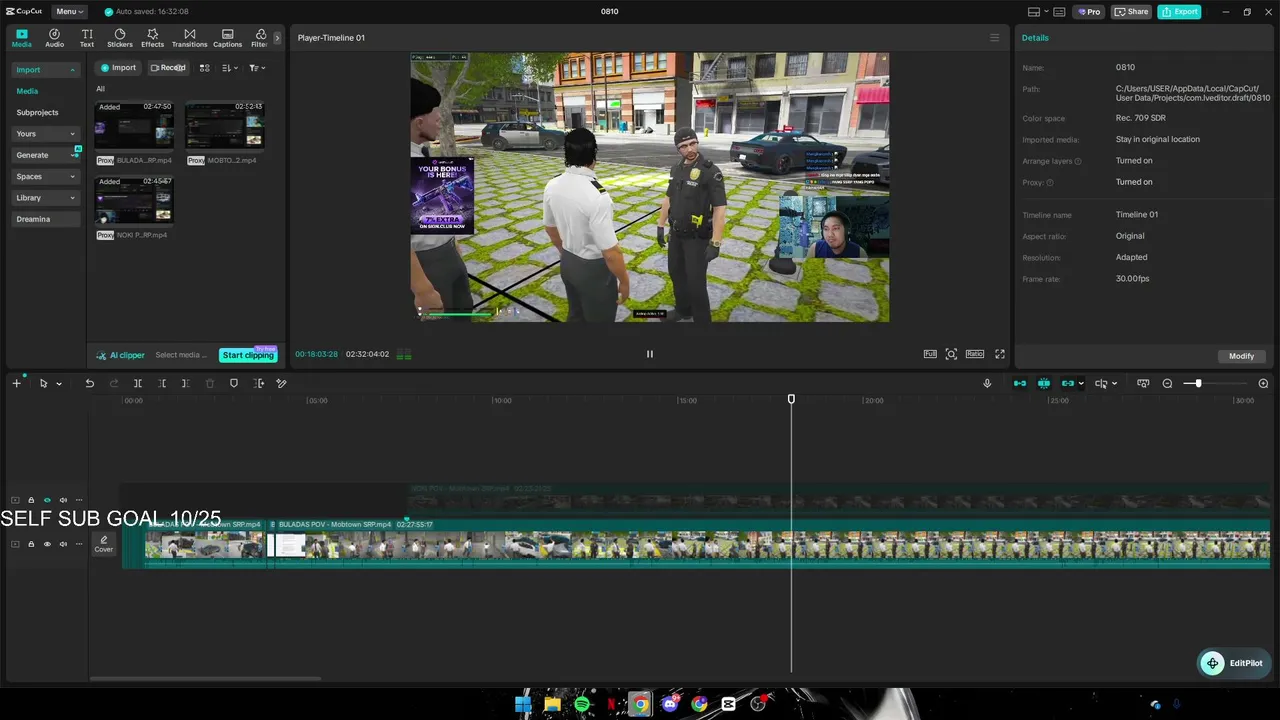Open the Stickers tab
Screen dimensions: 1280x720
click(x=120, y=38)
